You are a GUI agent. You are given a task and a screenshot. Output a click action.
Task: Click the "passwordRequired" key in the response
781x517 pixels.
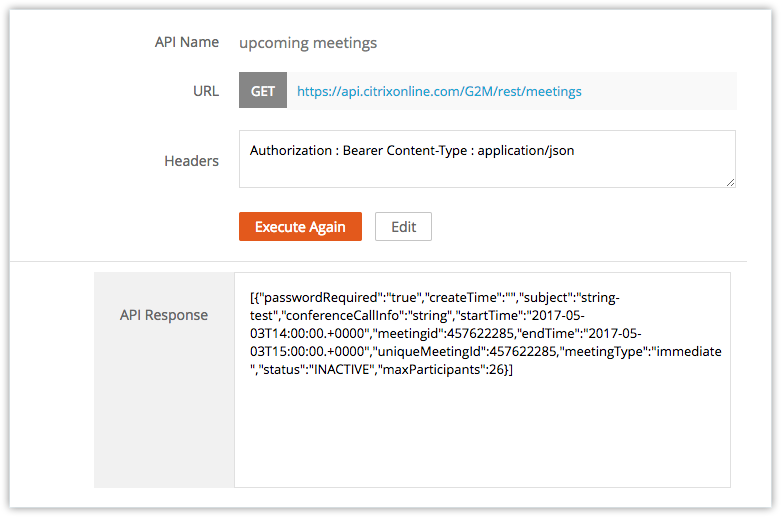click(319, 297)
